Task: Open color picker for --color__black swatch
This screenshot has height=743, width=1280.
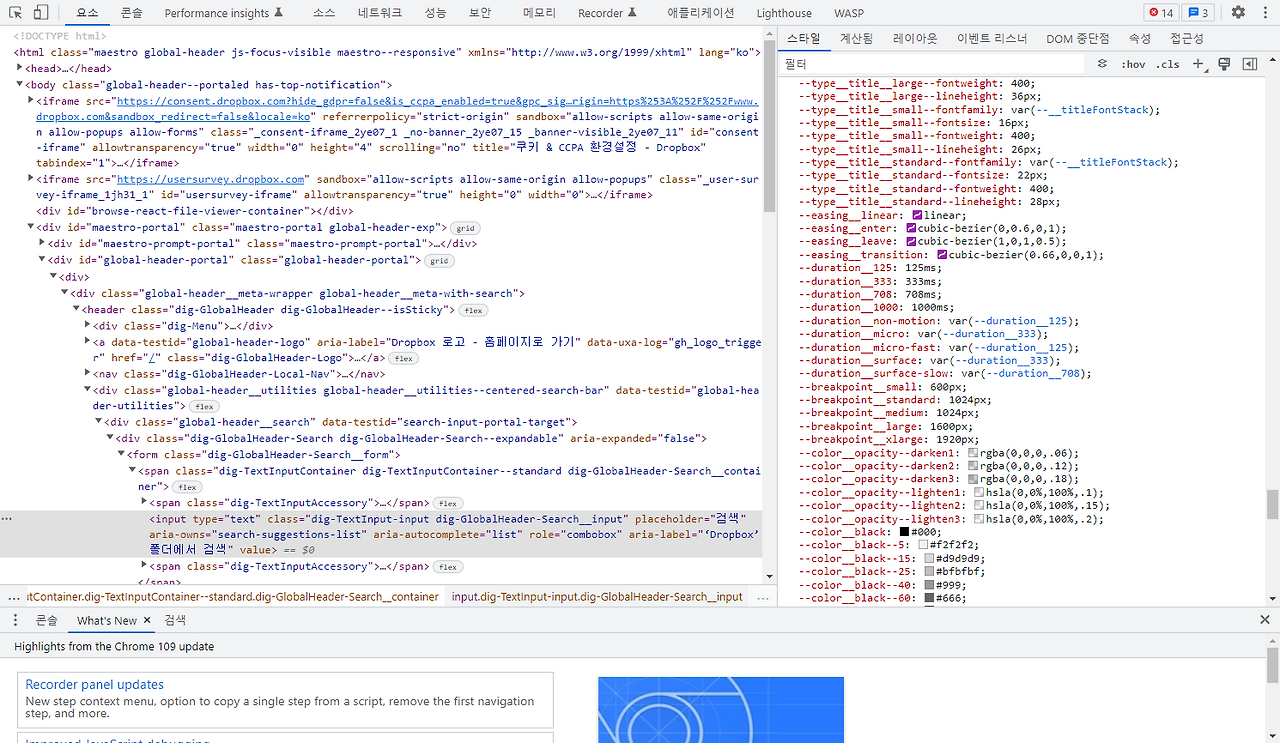Action: click(904, 532)
